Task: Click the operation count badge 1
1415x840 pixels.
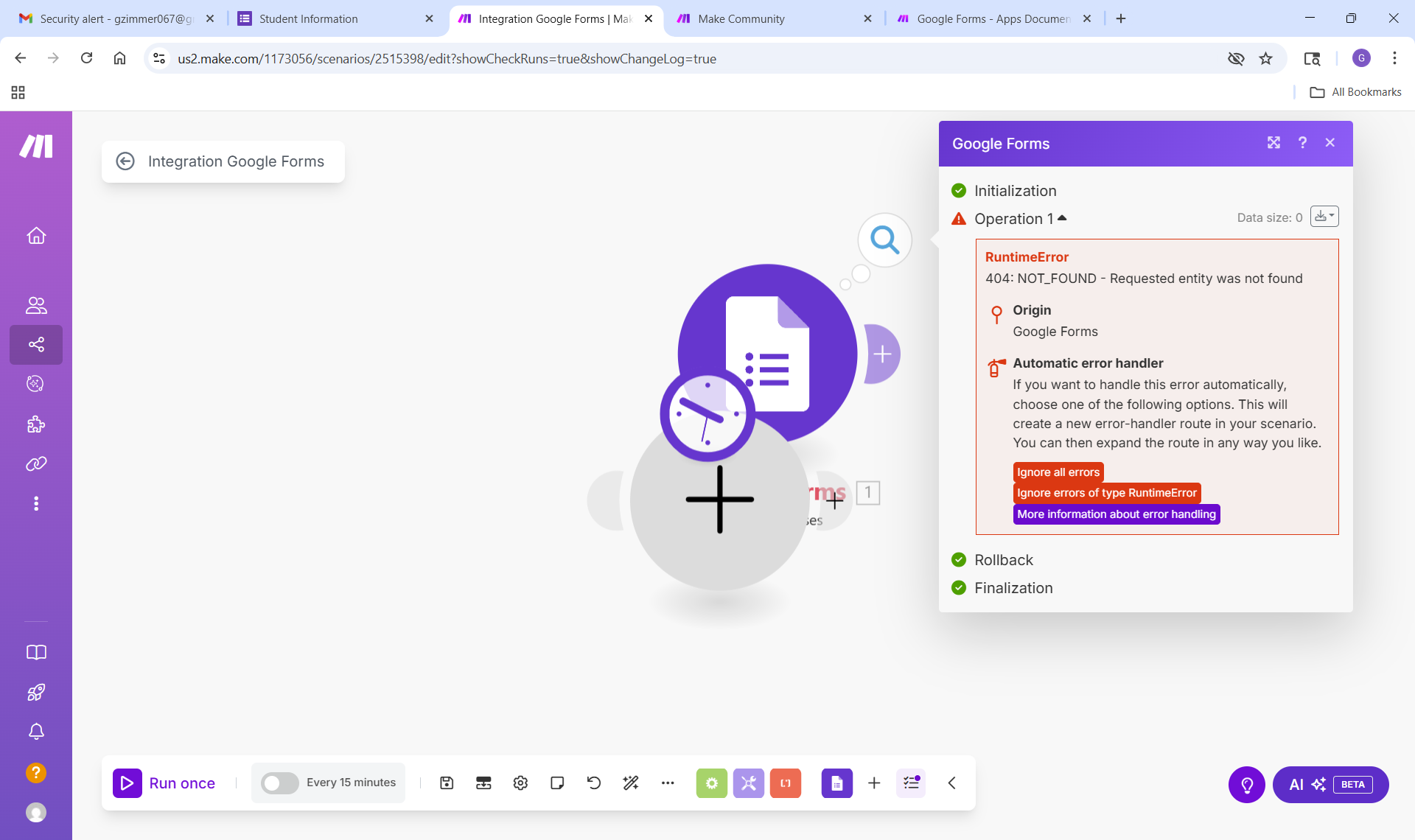Action: (x=868, y=492)
